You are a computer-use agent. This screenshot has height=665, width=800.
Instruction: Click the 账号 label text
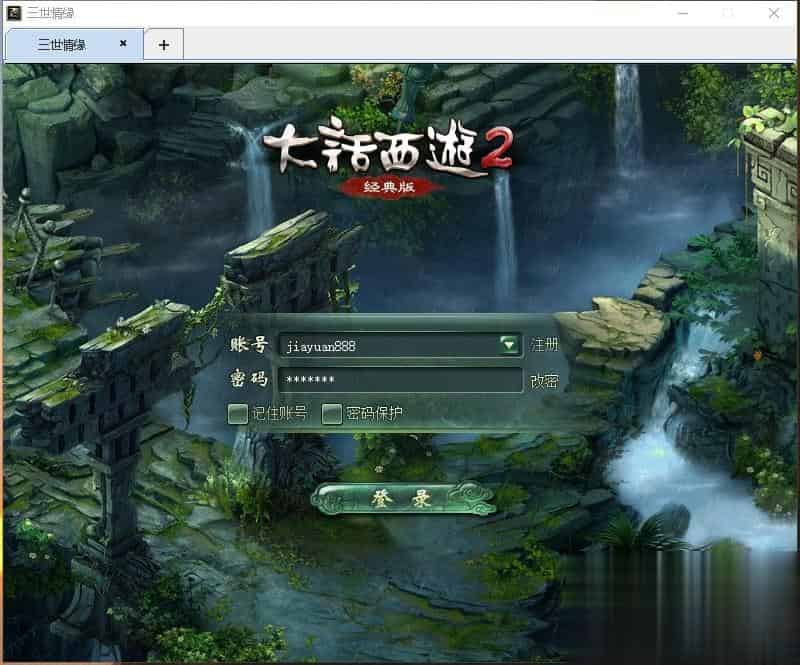coord(249,345)
